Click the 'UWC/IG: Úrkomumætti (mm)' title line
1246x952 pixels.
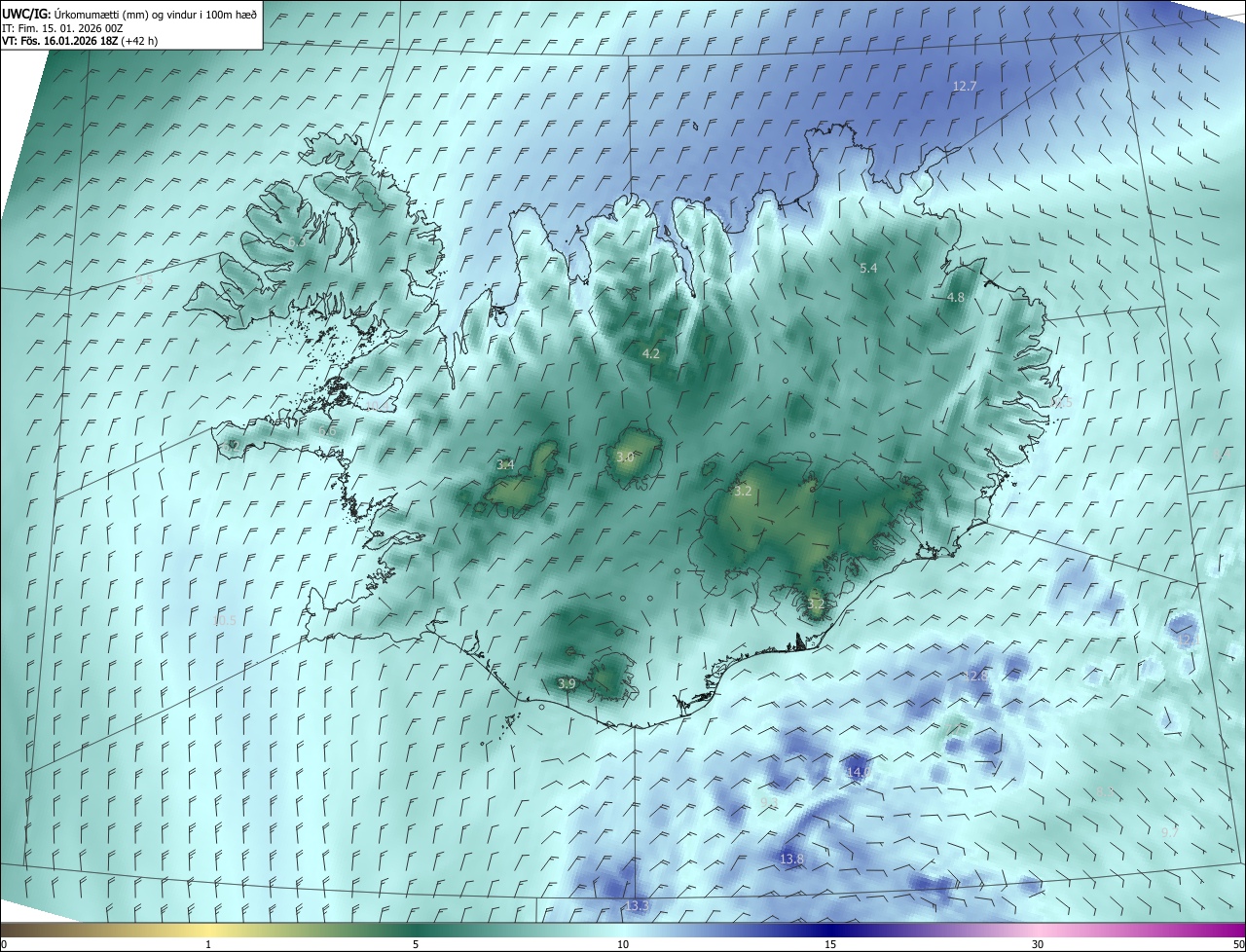tap(130, 14)
